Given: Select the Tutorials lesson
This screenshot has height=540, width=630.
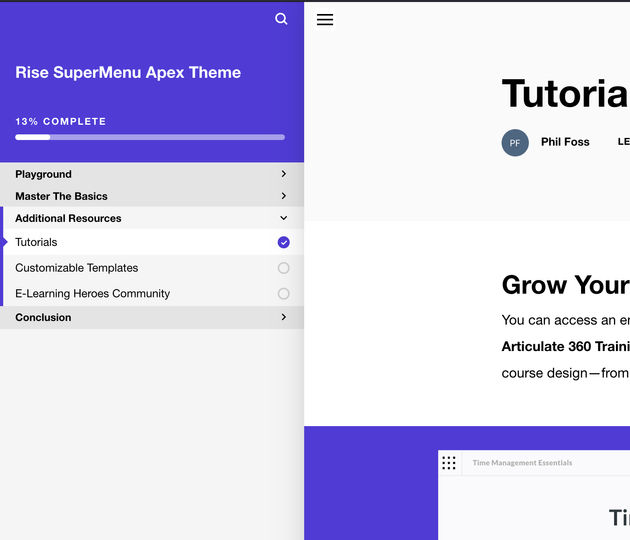Looking at the screenshot, I should pyautogui.click(x=152, y=242).
